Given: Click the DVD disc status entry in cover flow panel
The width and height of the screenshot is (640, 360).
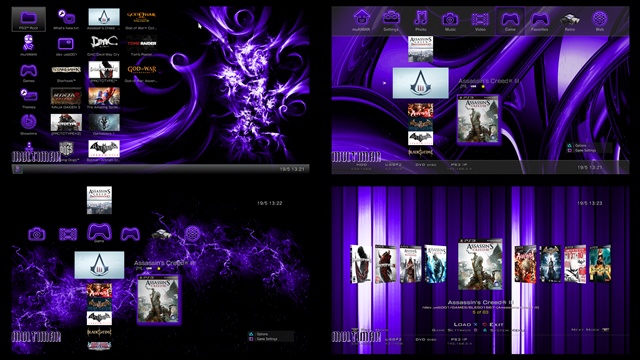Looking at the screenshot, I should [x=426, y=341].
